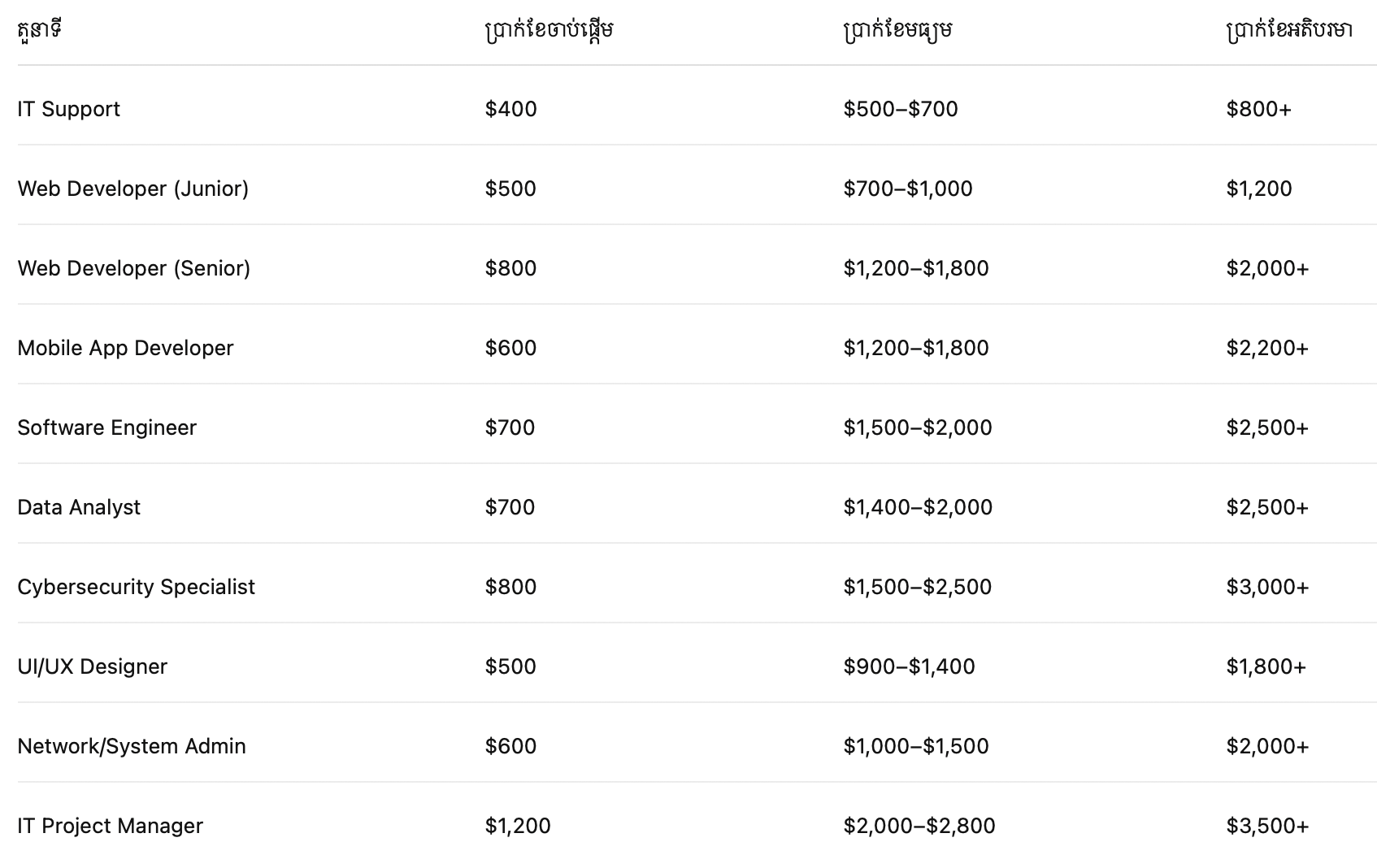Select the Mobile App Developer cell
Viewport: 1377px width, 868px height.
[125, 348]
